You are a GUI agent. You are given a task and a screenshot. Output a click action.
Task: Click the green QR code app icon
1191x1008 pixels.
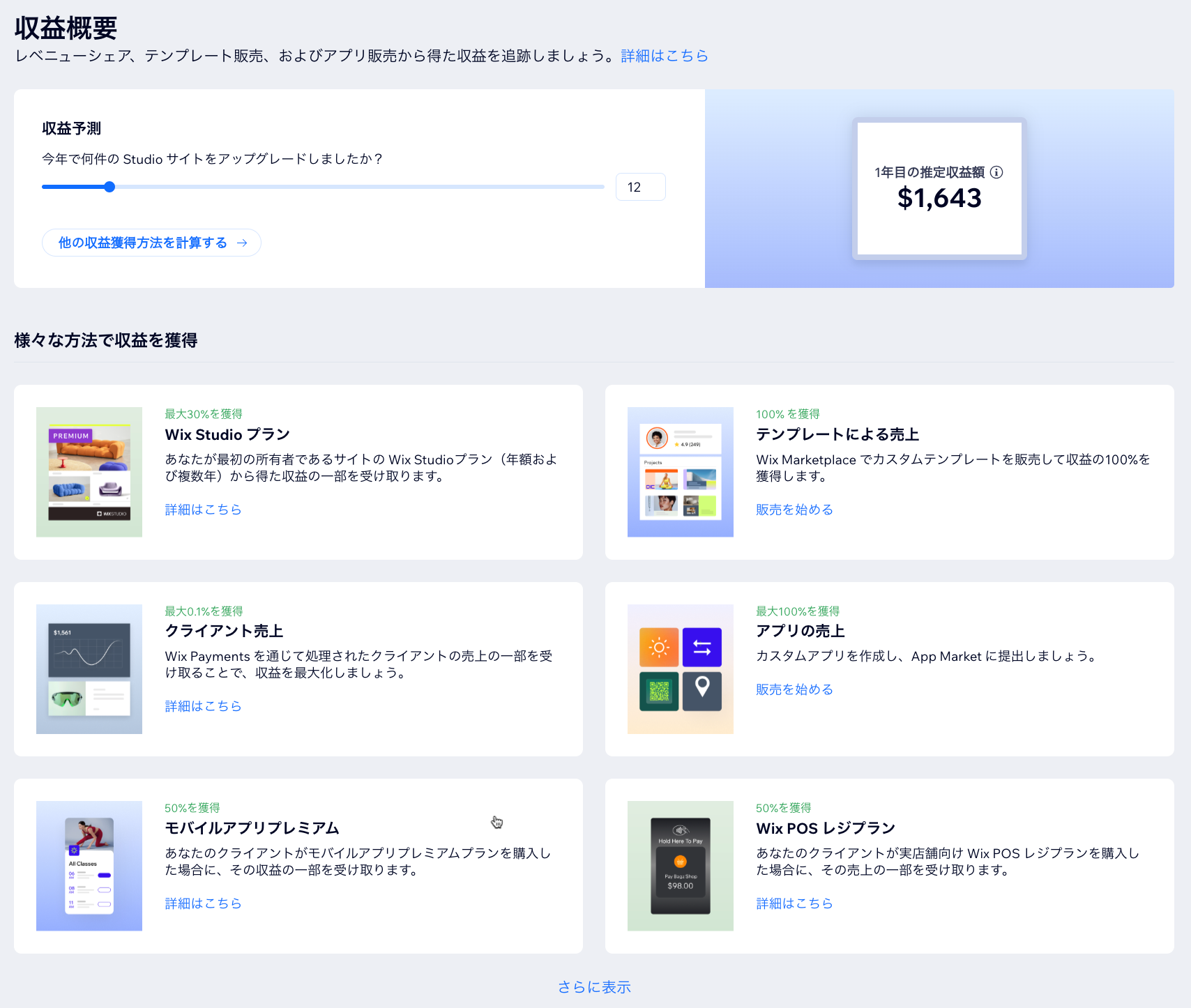(x=659, y=691)
